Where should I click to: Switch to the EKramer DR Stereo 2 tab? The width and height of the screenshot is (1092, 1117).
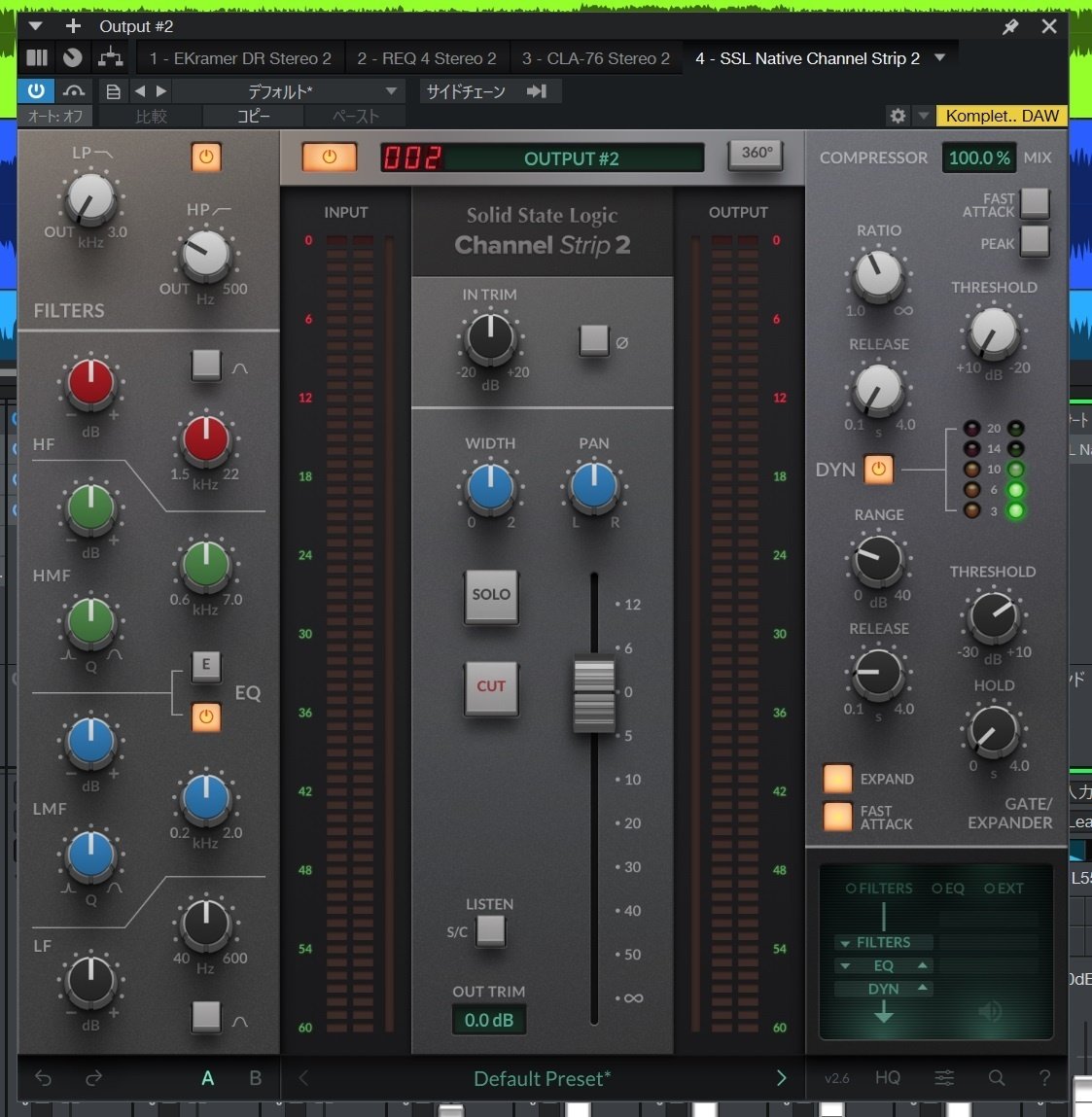[x=239, y=58]
